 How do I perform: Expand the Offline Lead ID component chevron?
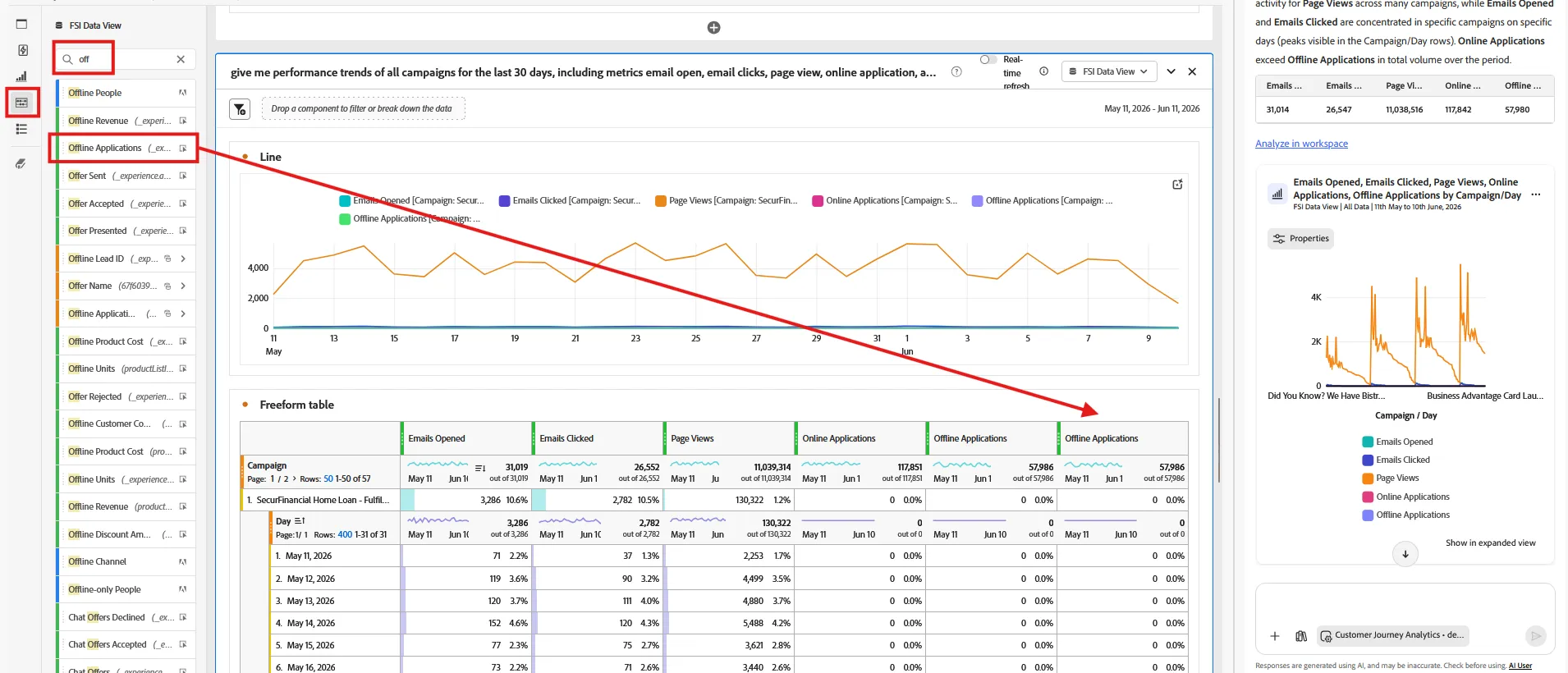tap(183, 259)
